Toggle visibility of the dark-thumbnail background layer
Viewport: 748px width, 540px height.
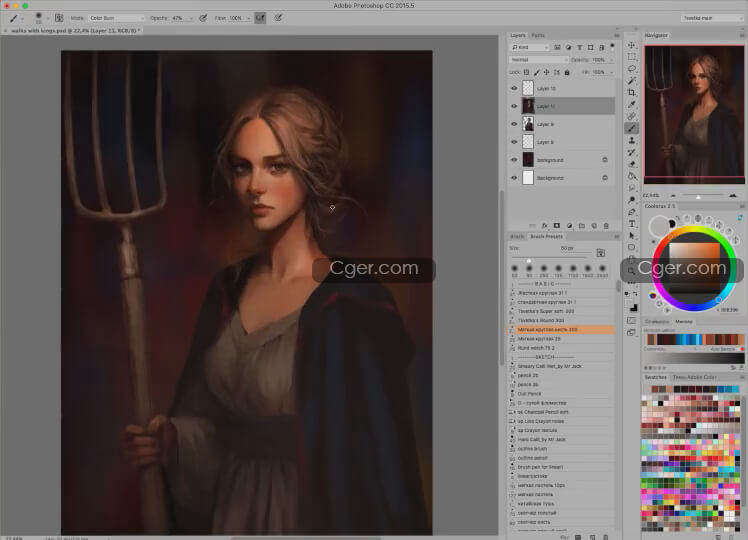pyautogui.click(x=514, y=160)
